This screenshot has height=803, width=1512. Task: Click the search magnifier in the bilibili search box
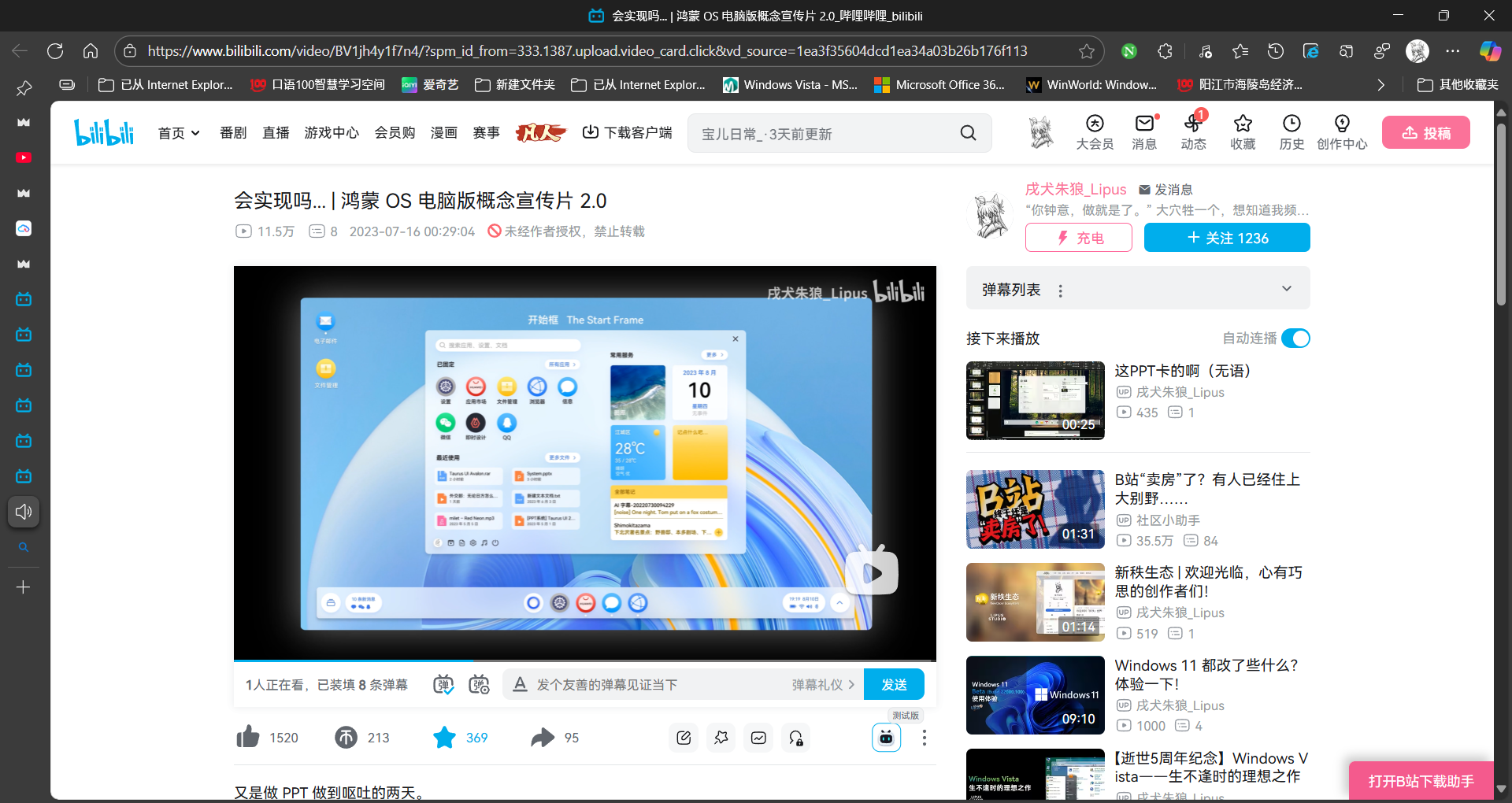[x=968, y=133]
